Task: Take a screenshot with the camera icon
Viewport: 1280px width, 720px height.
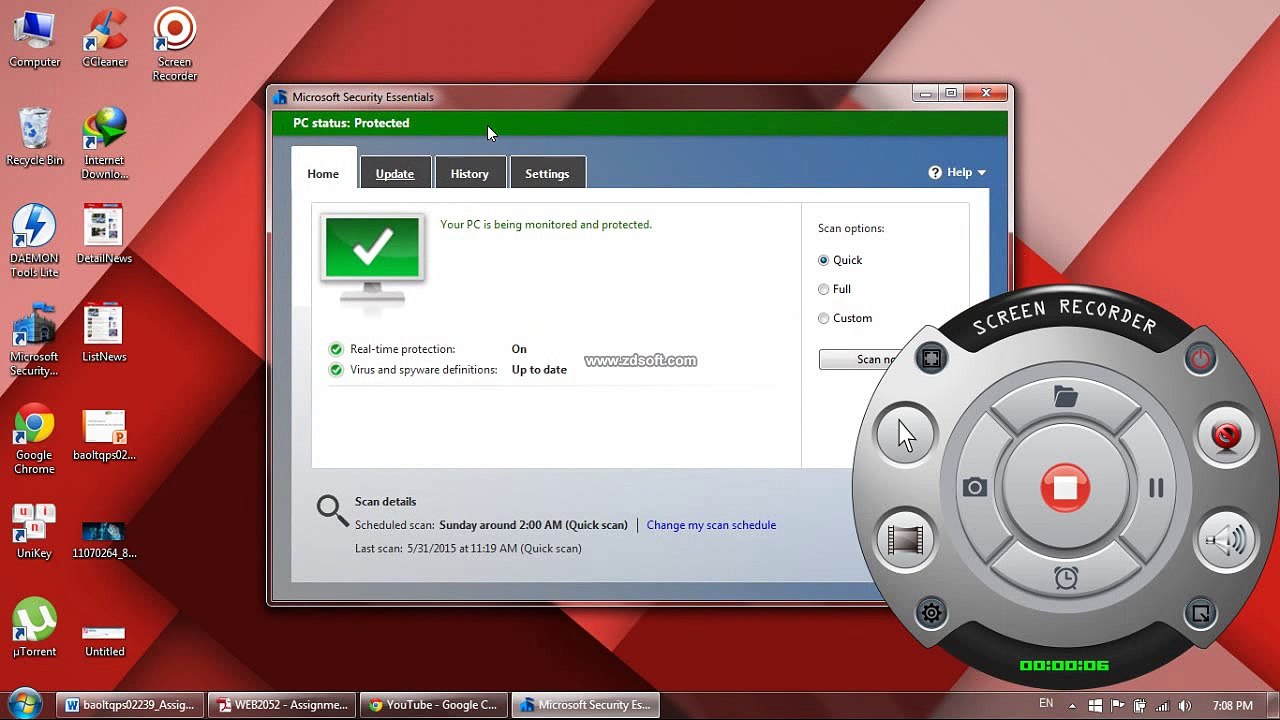Action: click(x=975, y=488)
